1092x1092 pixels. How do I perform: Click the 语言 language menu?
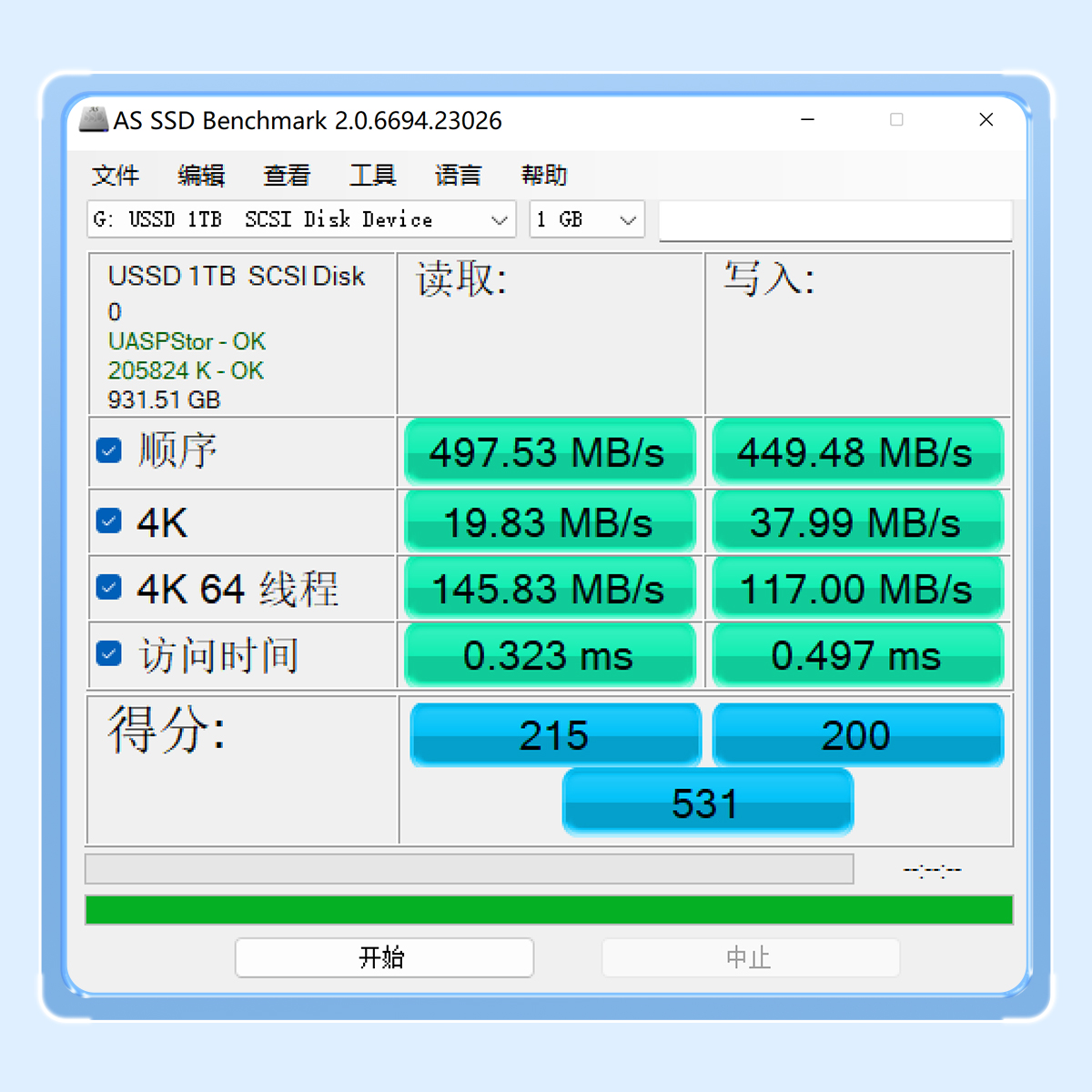click(458, 175)
